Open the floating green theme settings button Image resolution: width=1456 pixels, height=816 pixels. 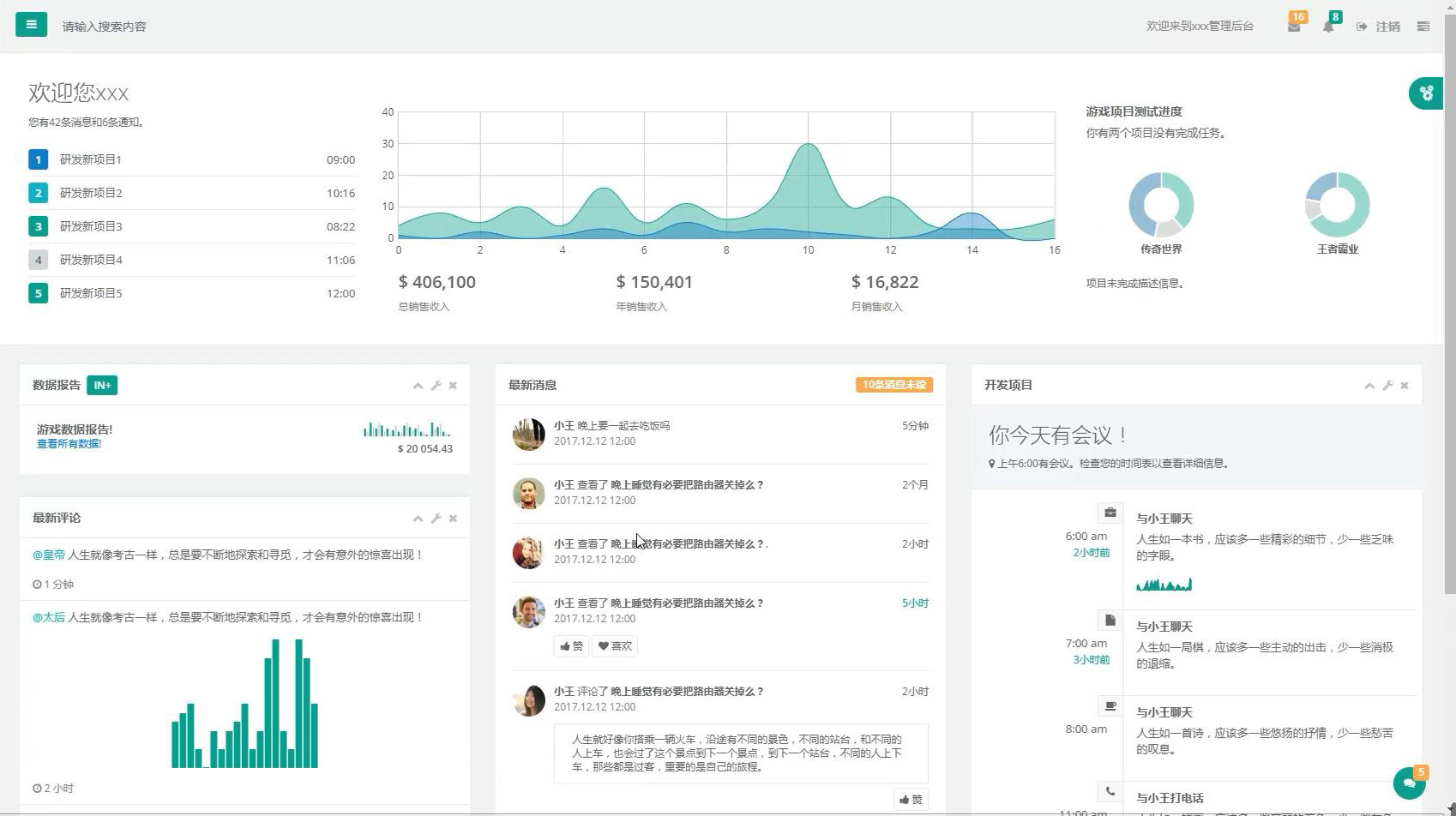coord(1426,93)
